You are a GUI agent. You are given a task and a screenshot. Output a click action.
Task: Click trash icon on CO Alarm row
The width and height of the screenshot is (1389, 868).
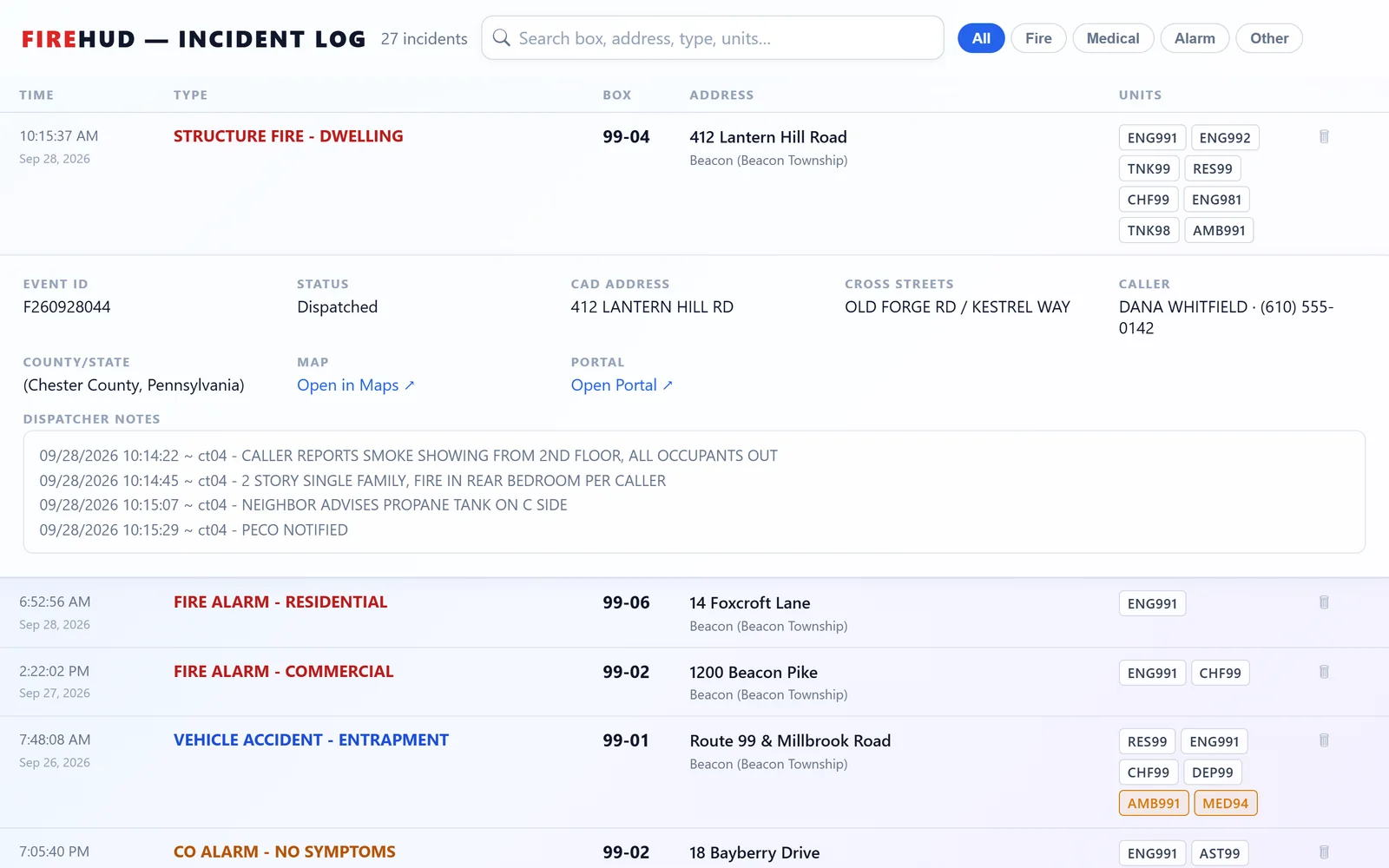1324,852
